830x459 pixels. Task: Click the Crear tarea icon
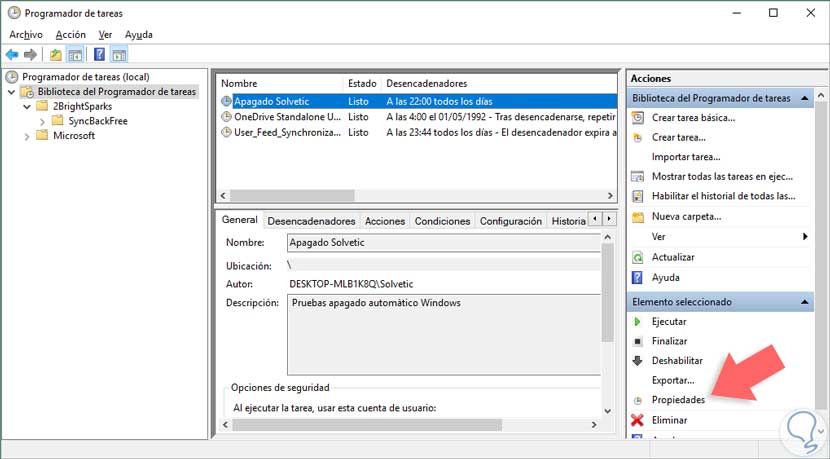638,138
